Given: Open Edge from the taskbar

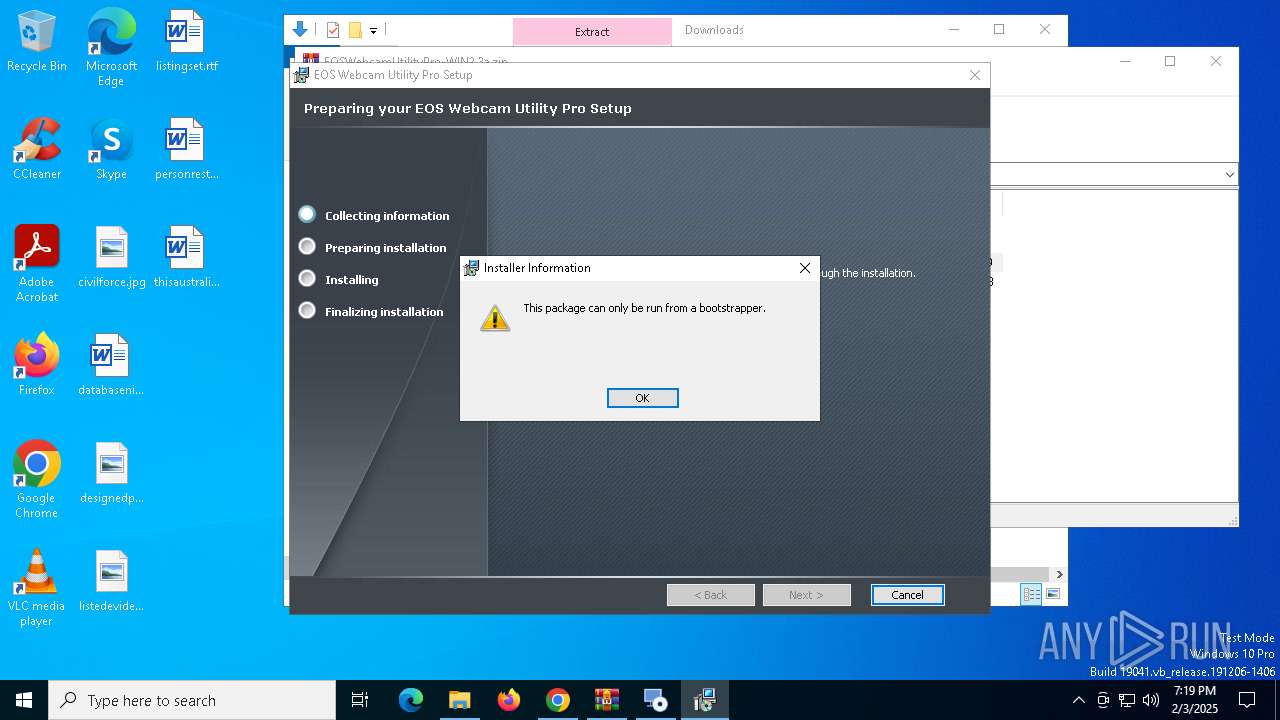Looking at the screenshot, I should 411,700.
